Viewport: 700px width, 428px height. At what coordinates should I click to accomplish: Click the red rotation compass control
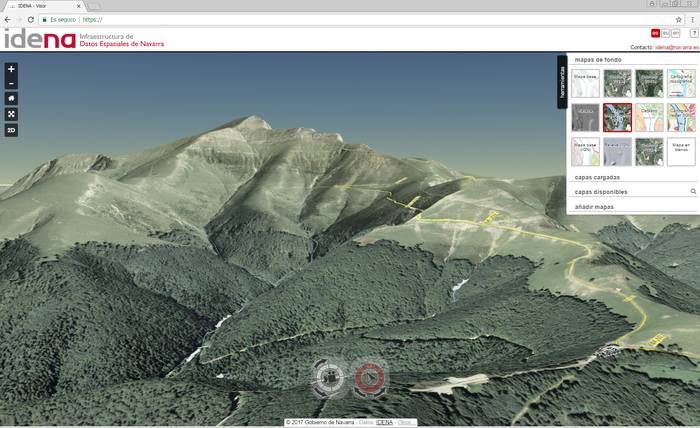(x=369, y=378)
